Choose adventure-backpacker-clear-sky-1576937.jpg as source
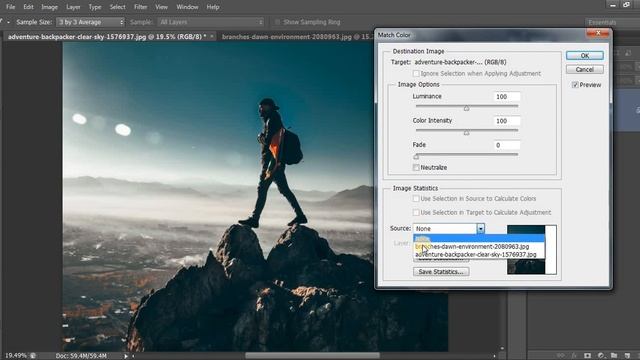This screenshot has width=640, height=360. coord(479,254)
